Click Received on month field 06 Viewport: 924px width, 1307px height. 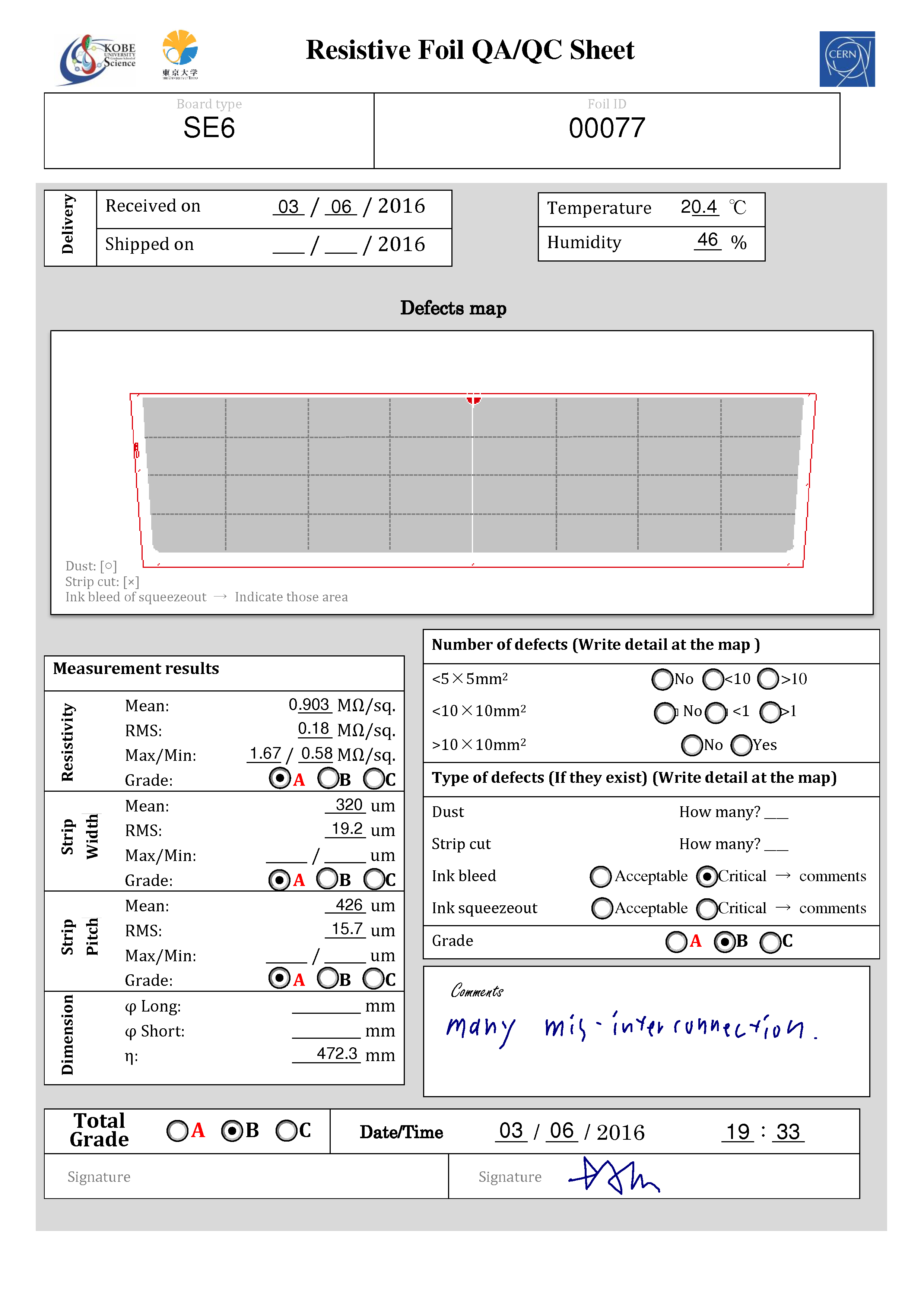341,207
